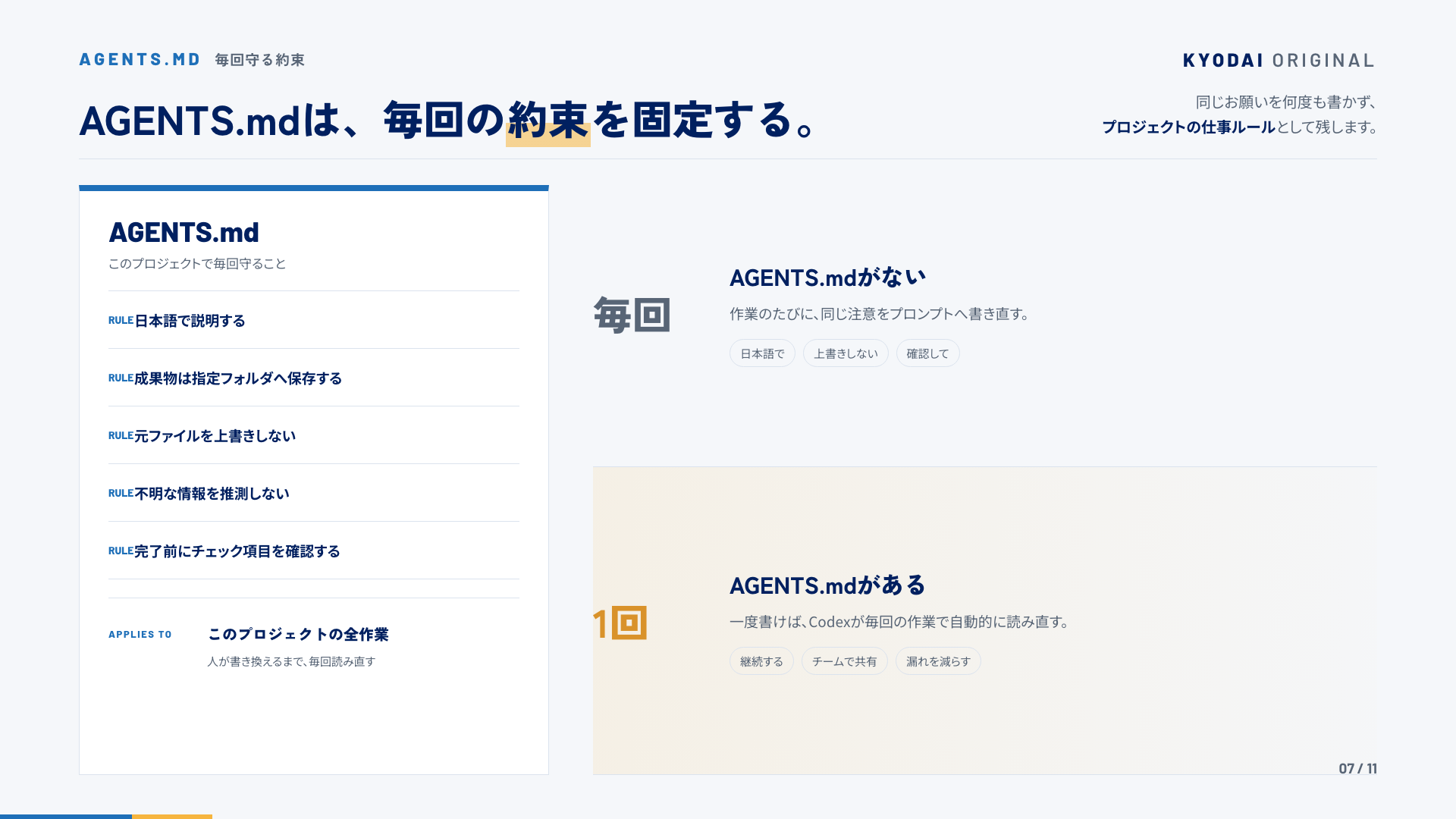
Task: Click the text このプロジェクトの全作業
Action: (298, 635)
